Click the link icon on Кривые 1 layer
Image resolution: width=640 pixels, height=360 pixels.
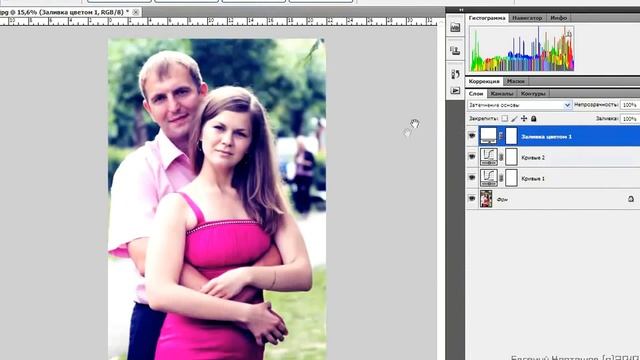point(501,178)
